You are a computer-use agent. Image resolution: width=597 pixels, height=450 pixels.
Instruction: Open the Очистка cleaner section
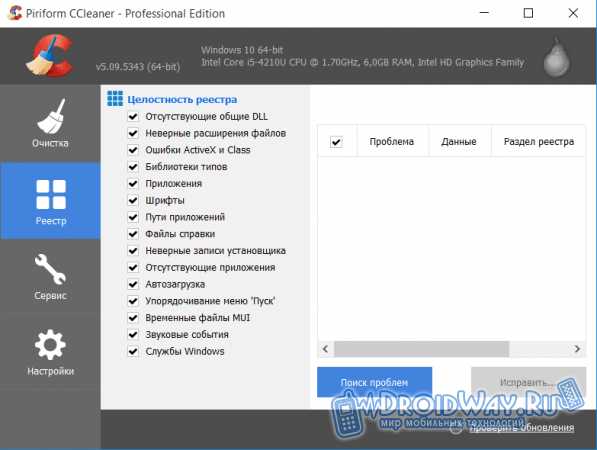50,123
